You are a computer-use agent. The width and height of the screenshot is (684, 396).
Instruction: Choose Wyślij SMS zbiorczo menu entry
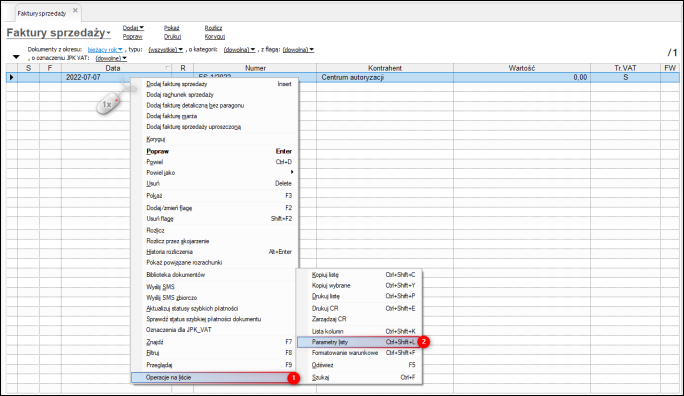[215, 298]
